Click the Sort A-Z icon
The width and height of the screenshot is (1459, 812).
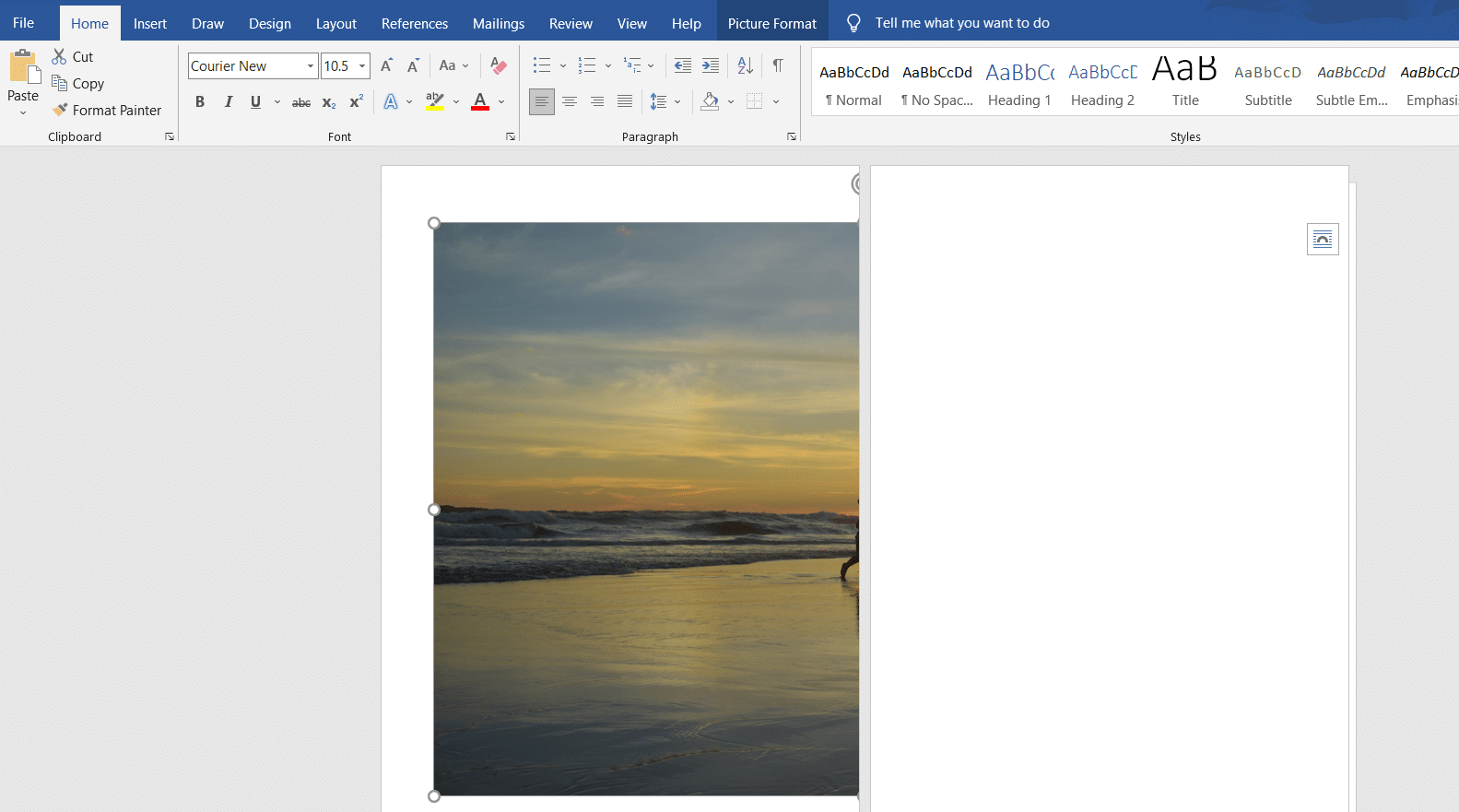(x=746, y=65)
